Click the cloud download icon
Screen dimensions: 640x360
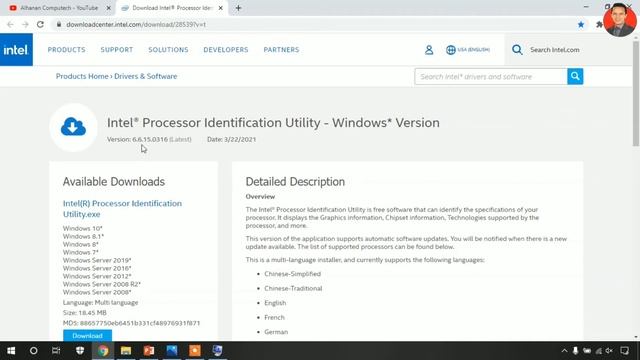pyautogui.click(x=73, y=127)
